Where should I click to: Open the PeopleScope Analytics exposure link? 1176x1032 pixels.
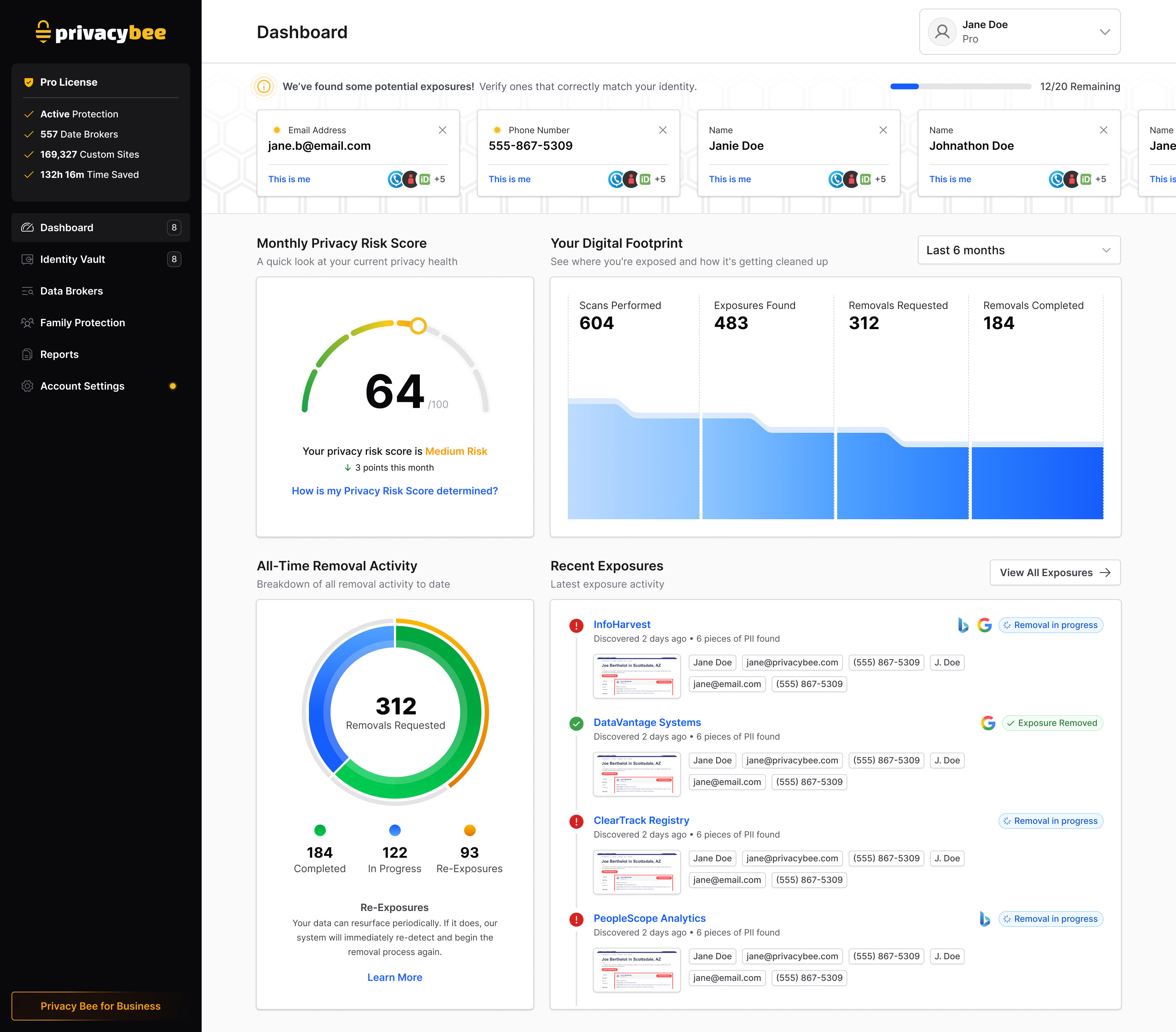650,919
